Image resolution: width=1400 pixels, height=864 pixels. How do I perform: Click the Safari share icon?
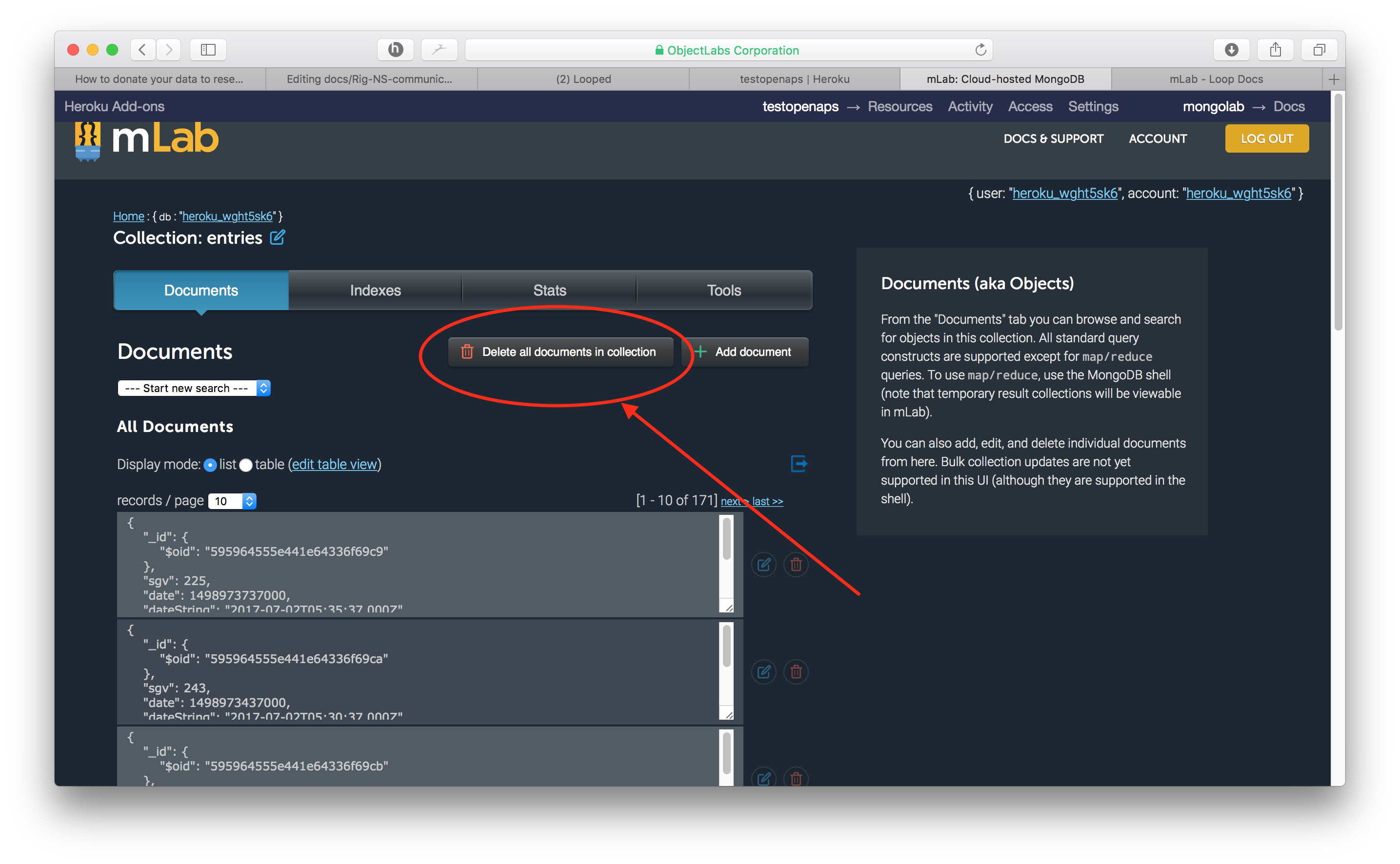(1276, 50)
